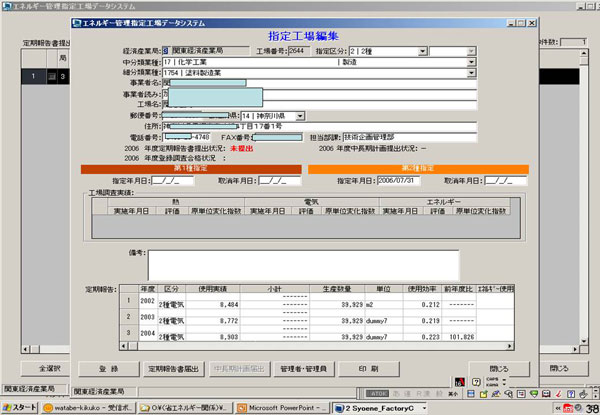
Task: Click 全選択 button in background window
Action: (45, 369)
